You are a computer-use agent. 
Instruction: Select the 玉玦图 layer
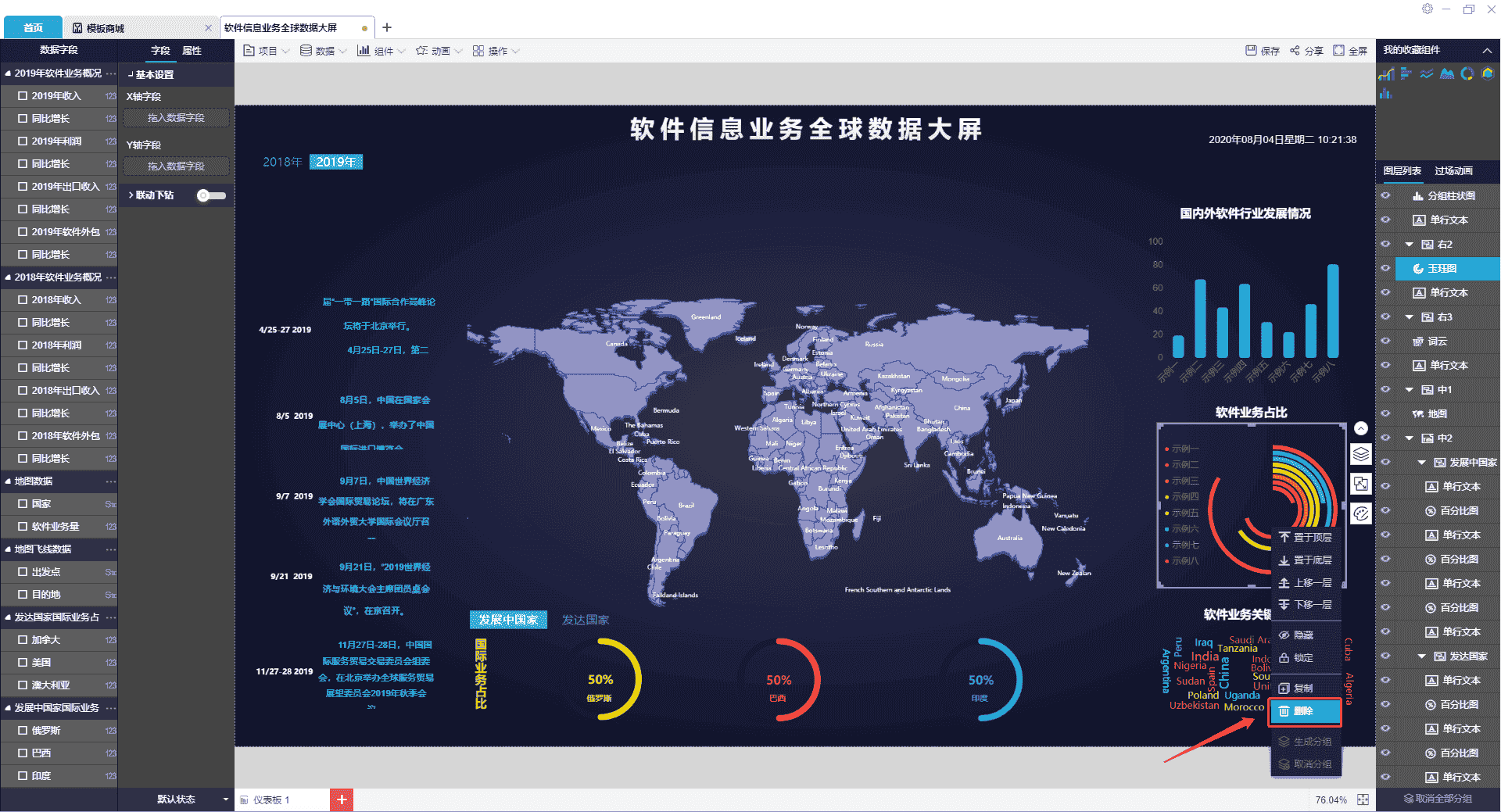click(1447, 269)
